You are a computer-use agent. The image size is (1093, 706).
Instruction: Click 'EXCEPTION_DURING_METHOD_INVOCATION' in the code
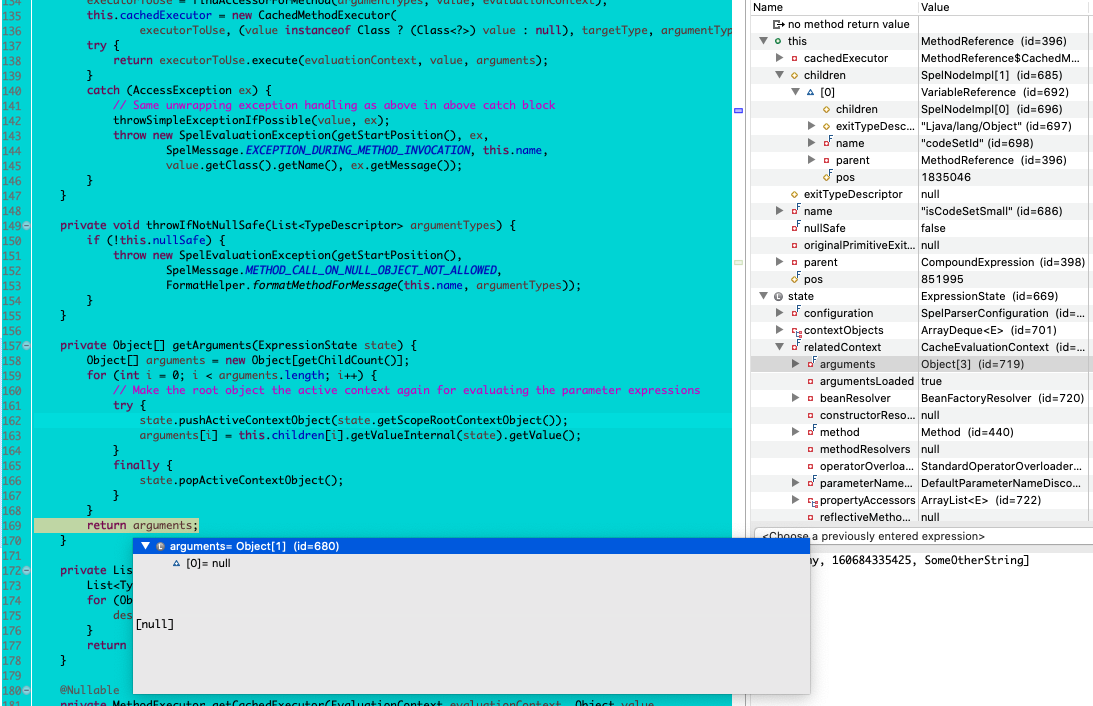(358, 151)
